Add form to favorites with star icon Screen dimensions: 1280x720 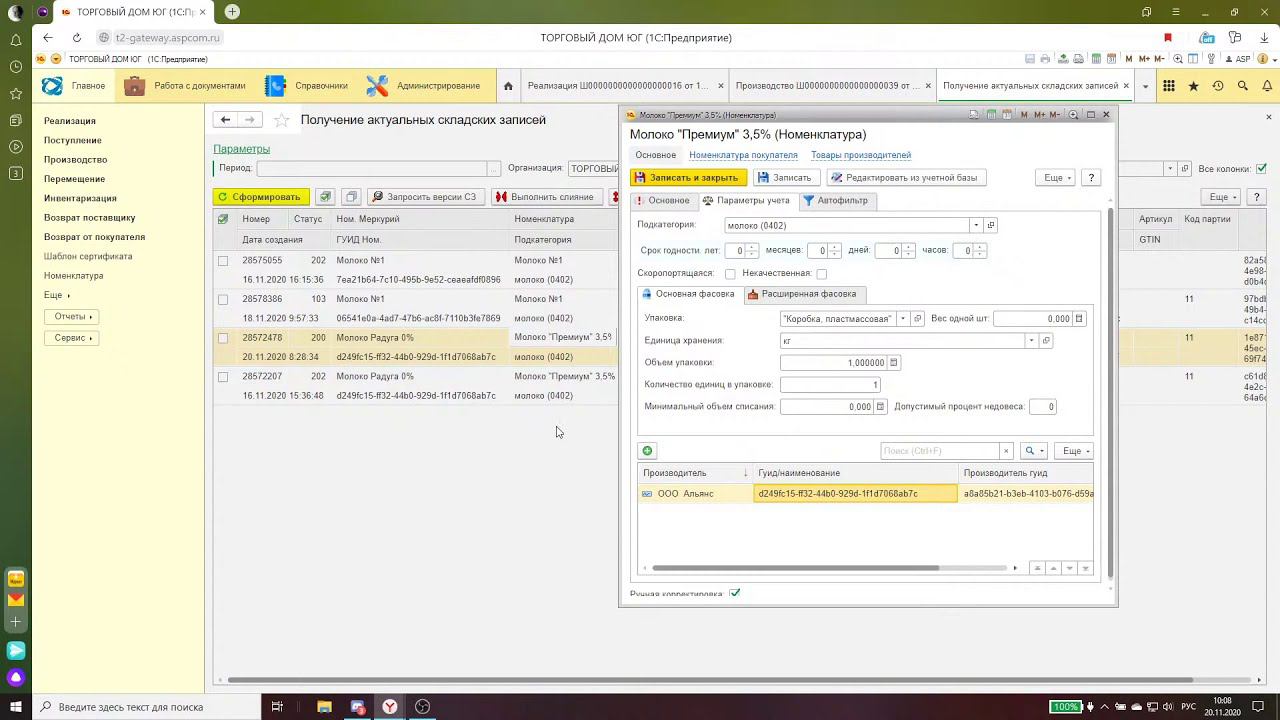(282, 120)
